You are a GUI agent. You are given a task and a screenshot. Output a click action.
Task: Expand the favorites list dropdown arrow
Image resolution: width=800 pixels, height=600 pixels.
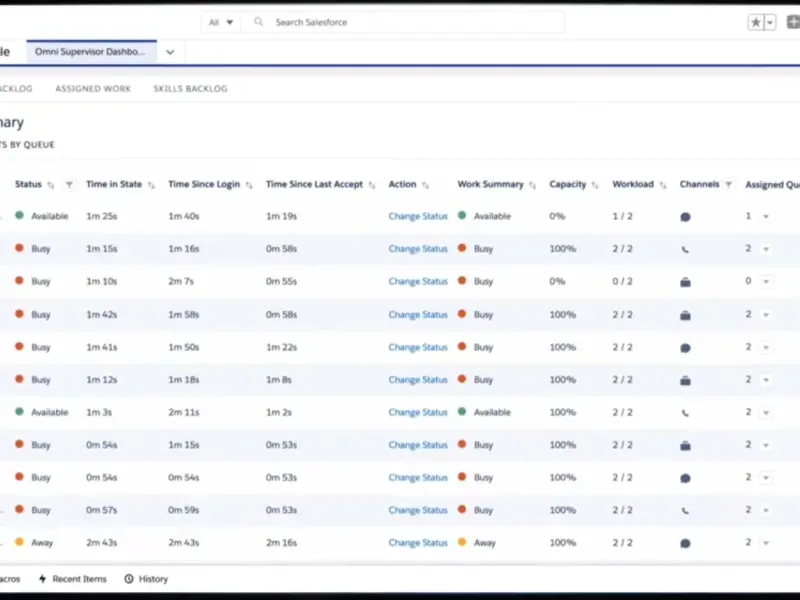[770, 22]
